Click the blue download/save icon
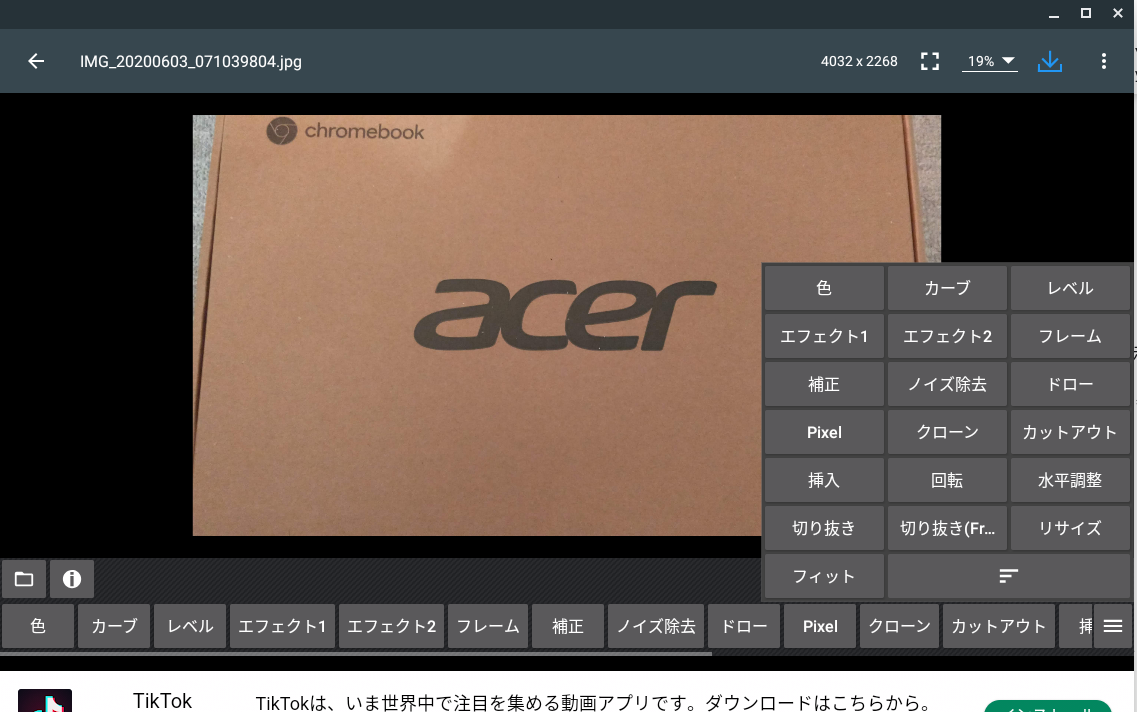The width and height of the screenshot is (1137, 712). [x=1049, y=62]
